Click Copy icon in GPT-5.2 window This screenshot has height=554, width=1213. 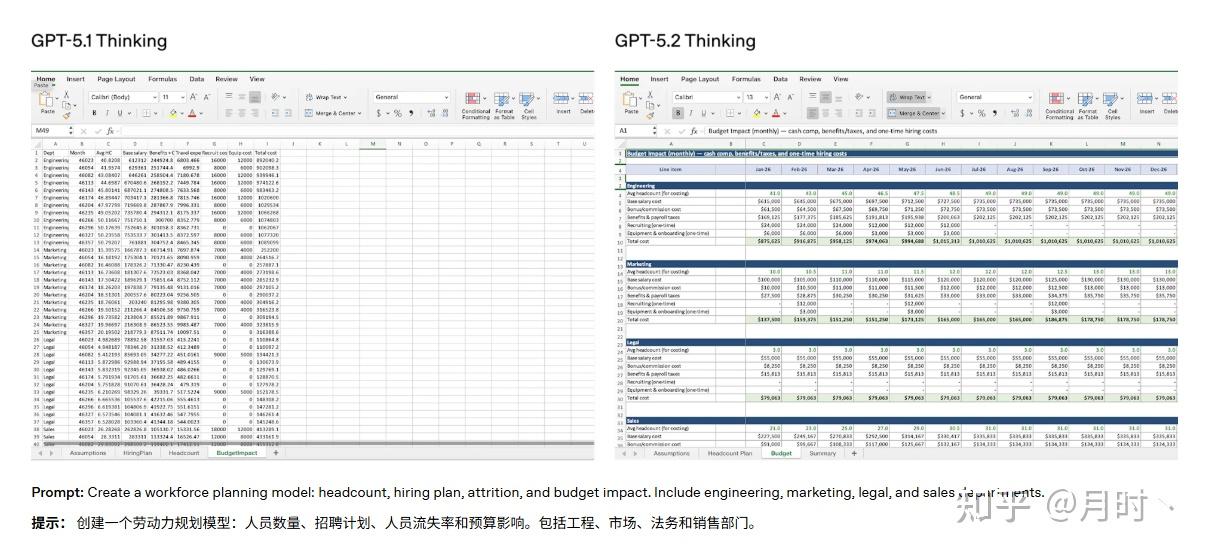650,105
